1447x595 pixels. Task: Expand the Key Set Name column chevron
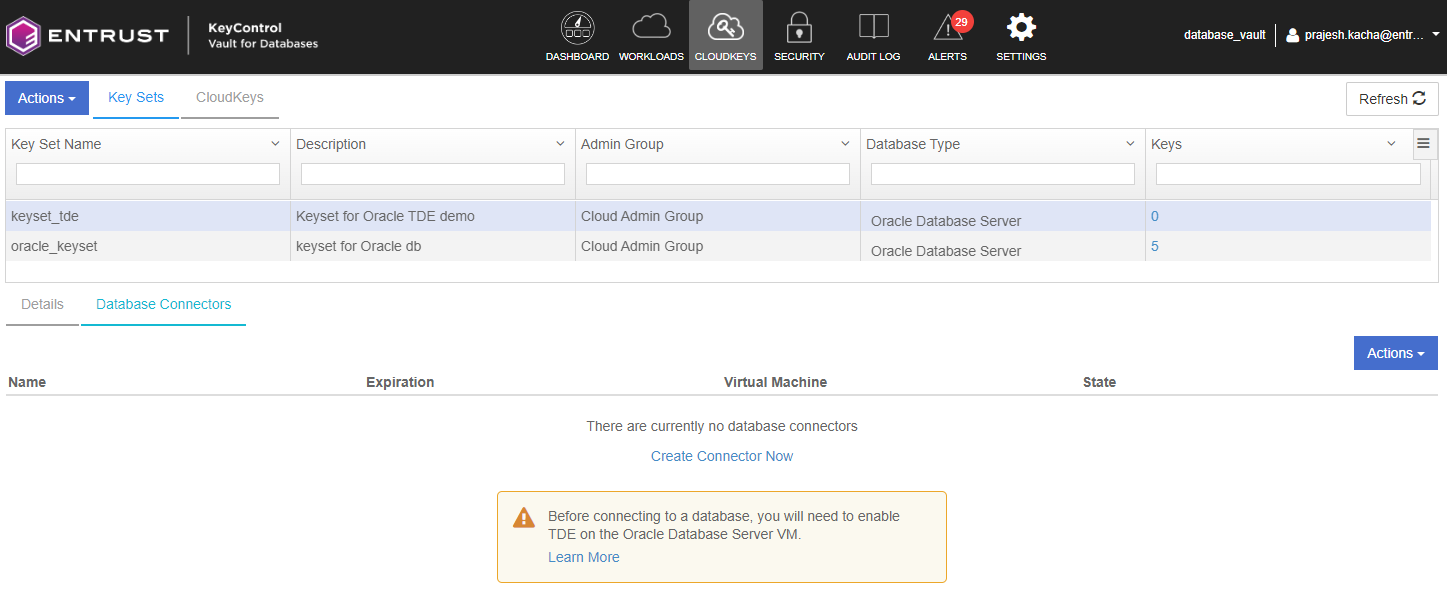click(x=275, y=144)
